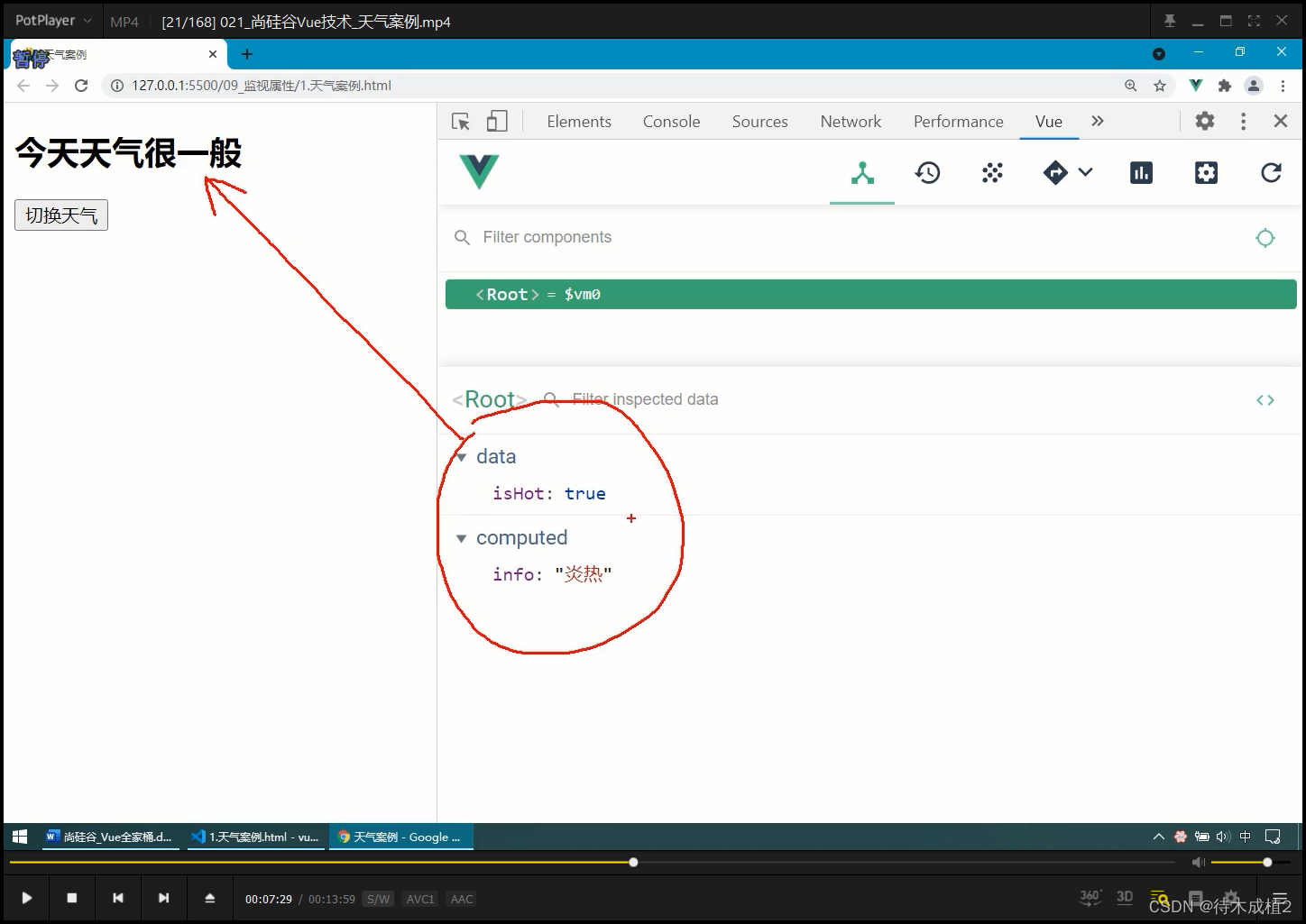
Task: Select the Vue DevTools tab
Action: tap(1049, 122)
